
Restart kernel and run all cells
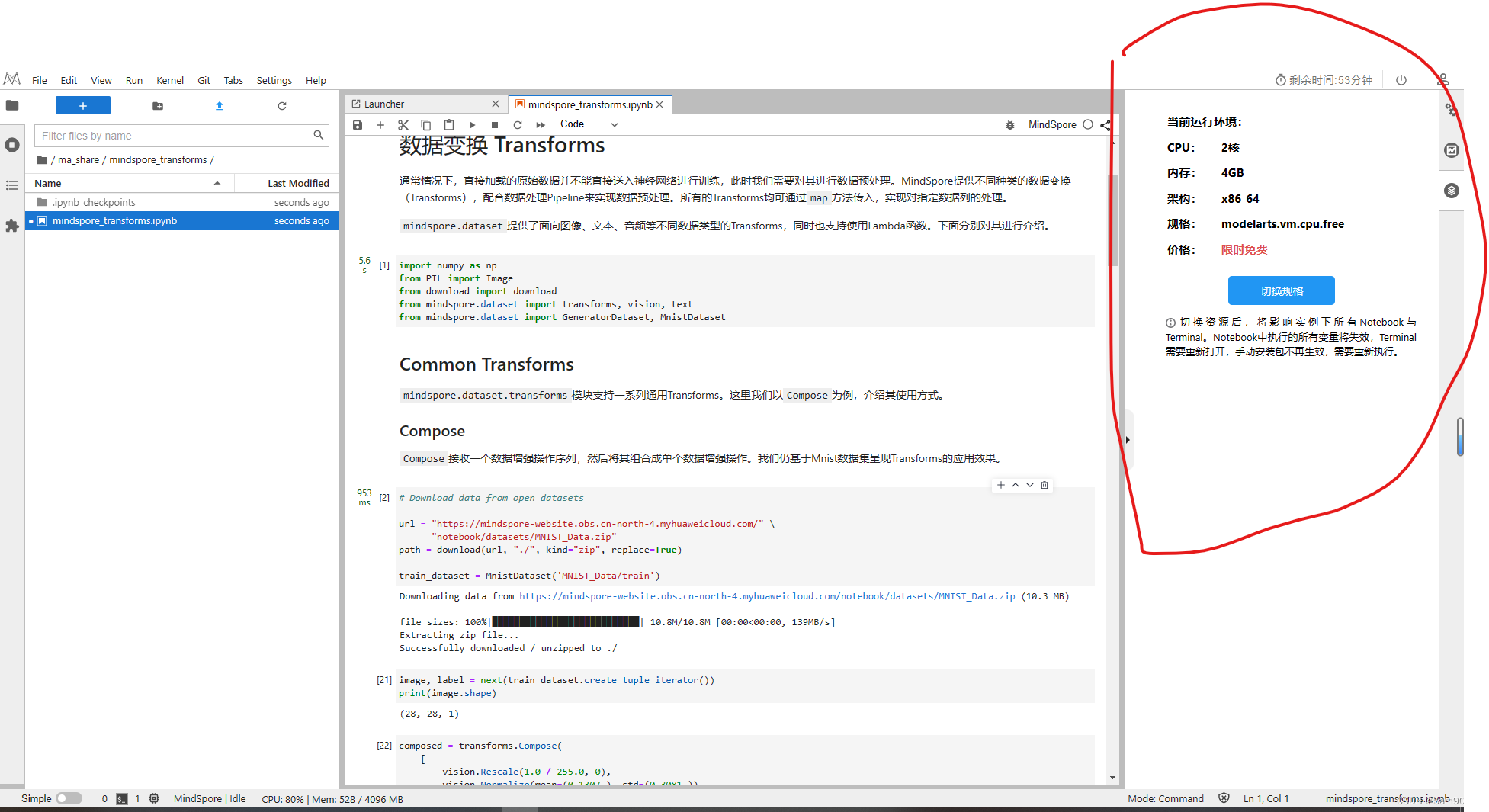(x=541, y=124)
